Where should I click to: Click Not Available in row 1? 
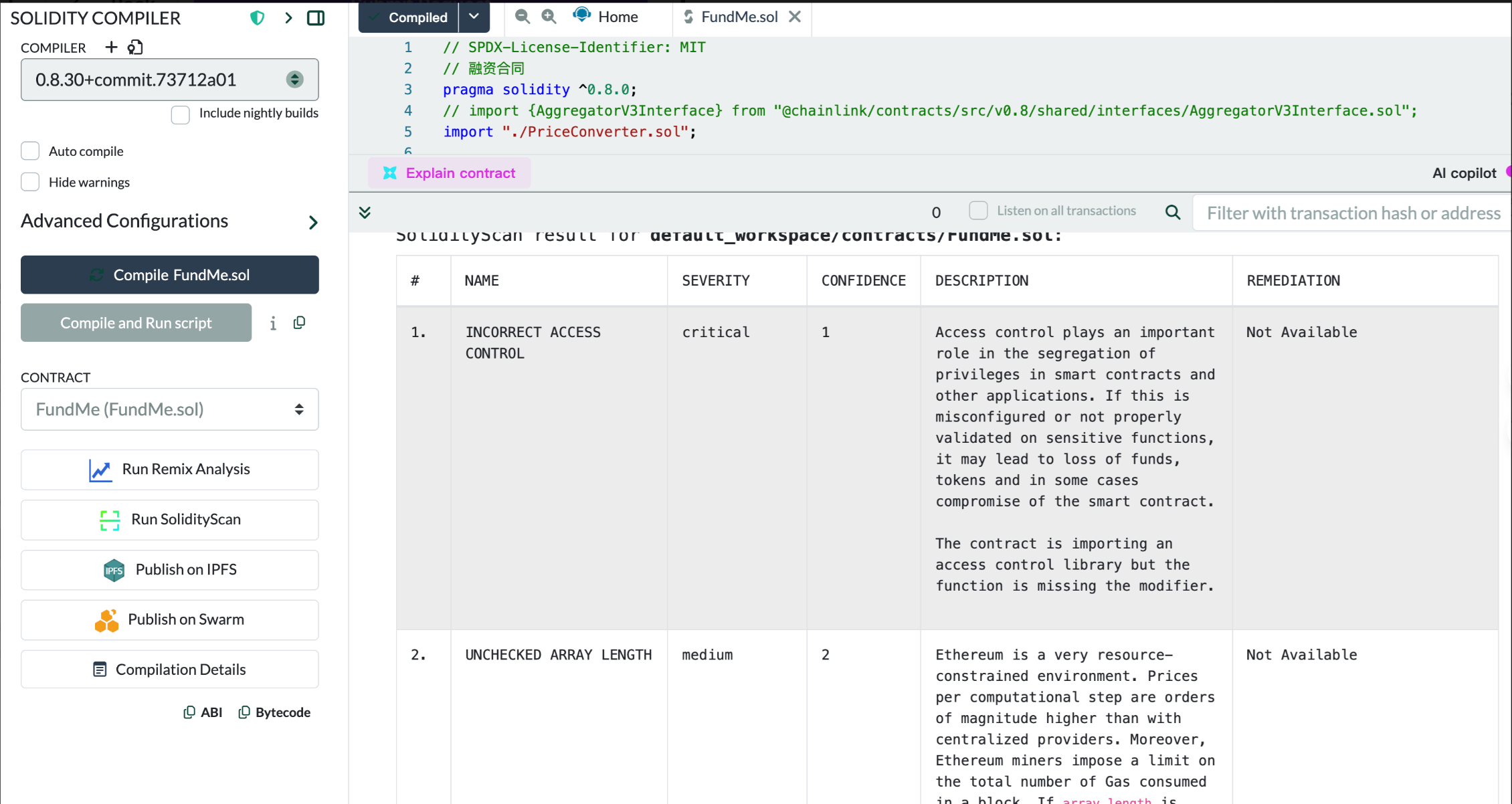pos(1302,332)
